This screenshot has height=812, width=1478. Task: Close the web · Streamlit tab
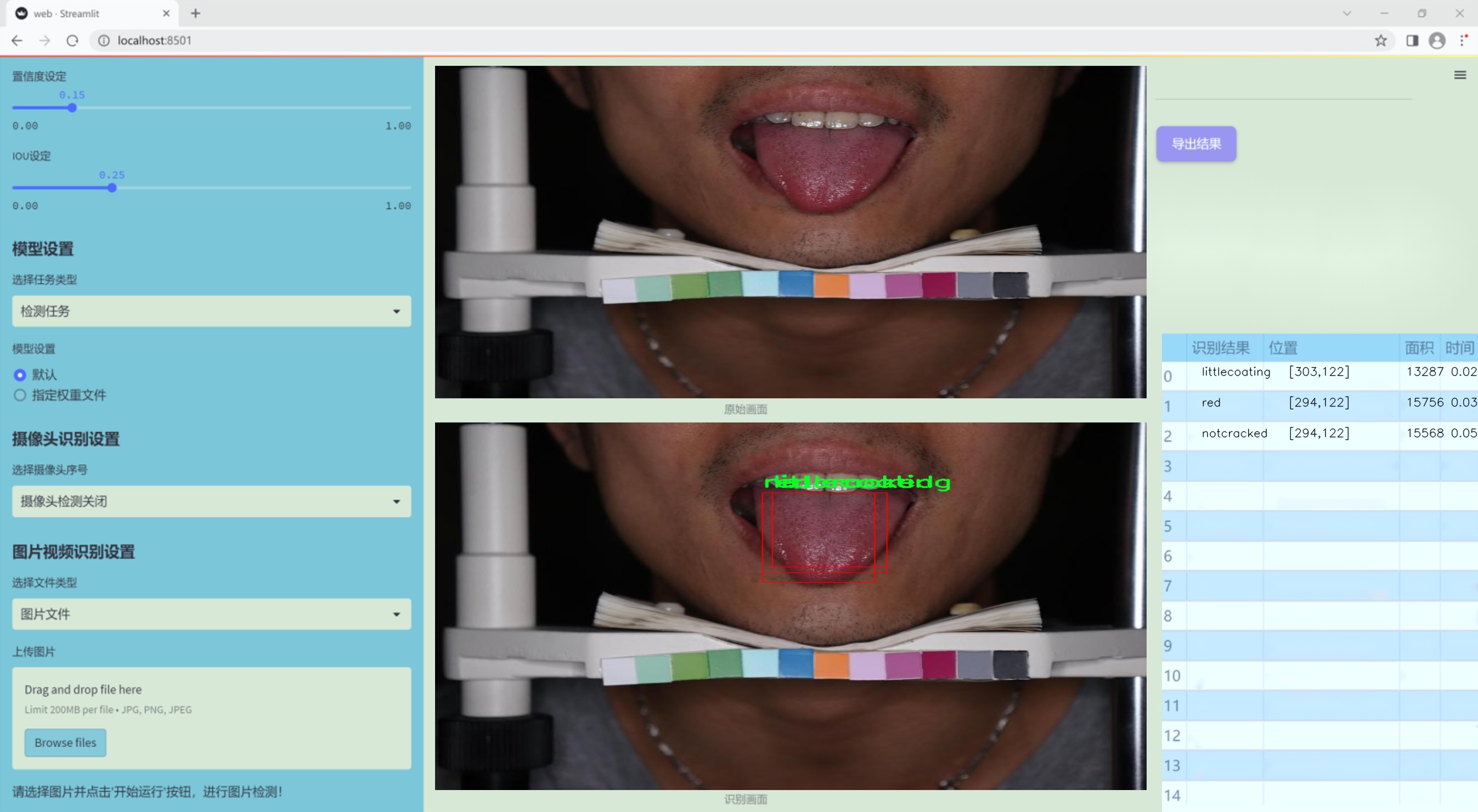click(x=166, y=13)
